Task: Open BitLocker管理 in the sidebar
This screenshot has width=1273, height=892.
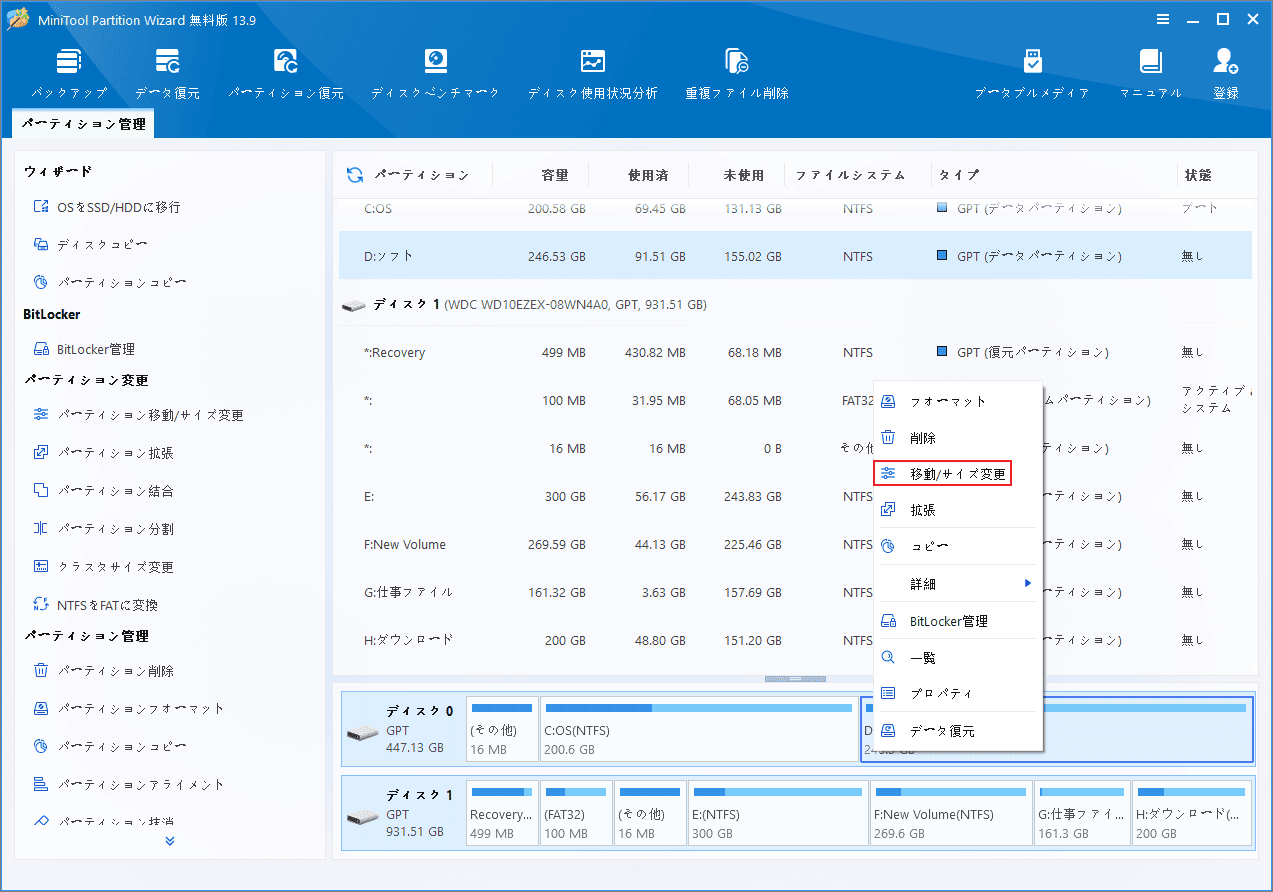Action: pyautogui.click(x=84, y=349)
